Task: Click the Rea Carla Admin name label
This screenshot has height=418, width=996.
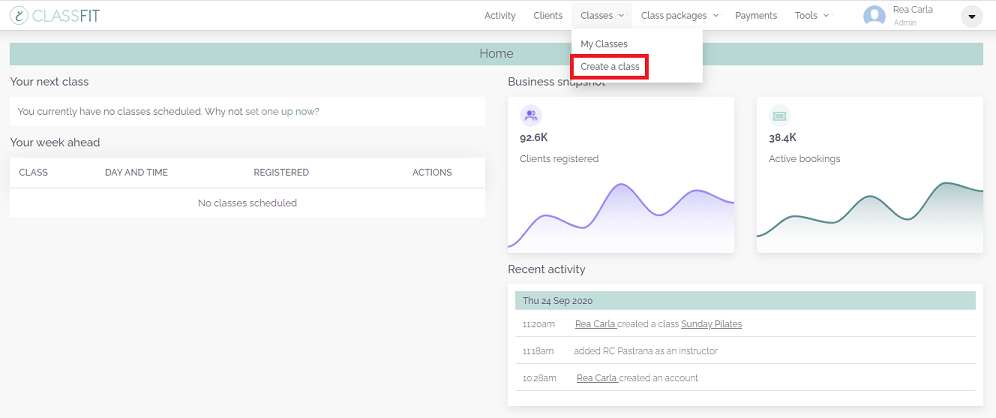Action: (913, 16)
